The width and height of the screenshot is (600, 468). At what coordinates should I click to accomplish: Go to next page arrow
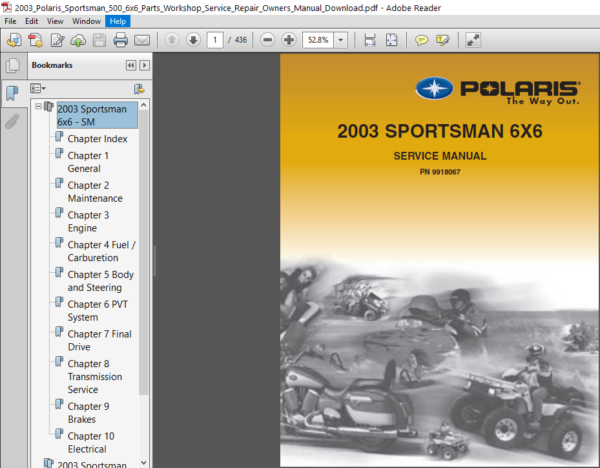193,40
